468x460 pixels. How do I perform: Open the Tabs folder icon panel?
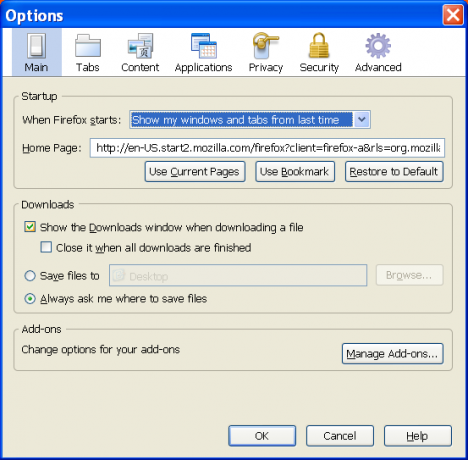[x=88, y=46]
